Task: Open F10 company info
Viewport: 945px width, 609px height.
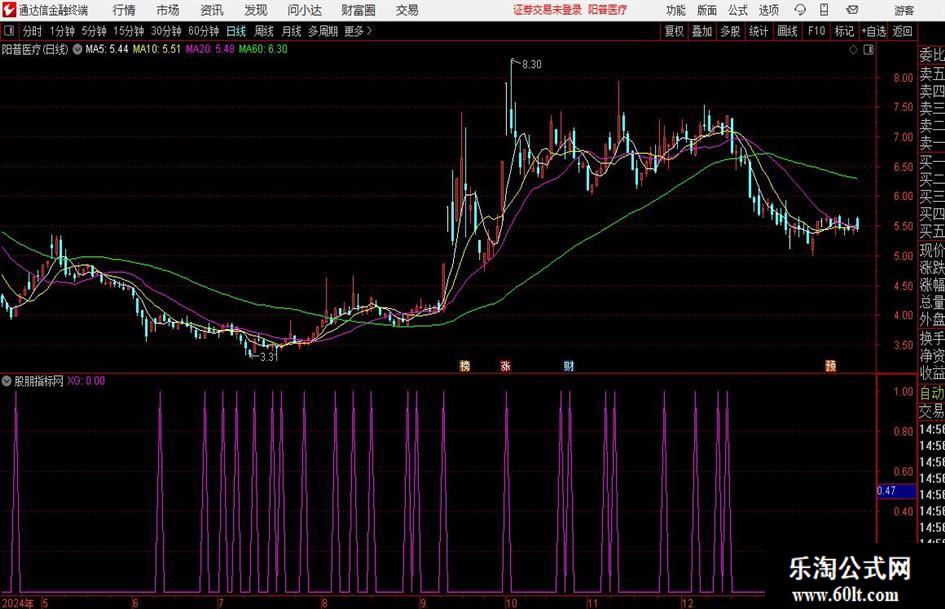Action: coord(816,31)
